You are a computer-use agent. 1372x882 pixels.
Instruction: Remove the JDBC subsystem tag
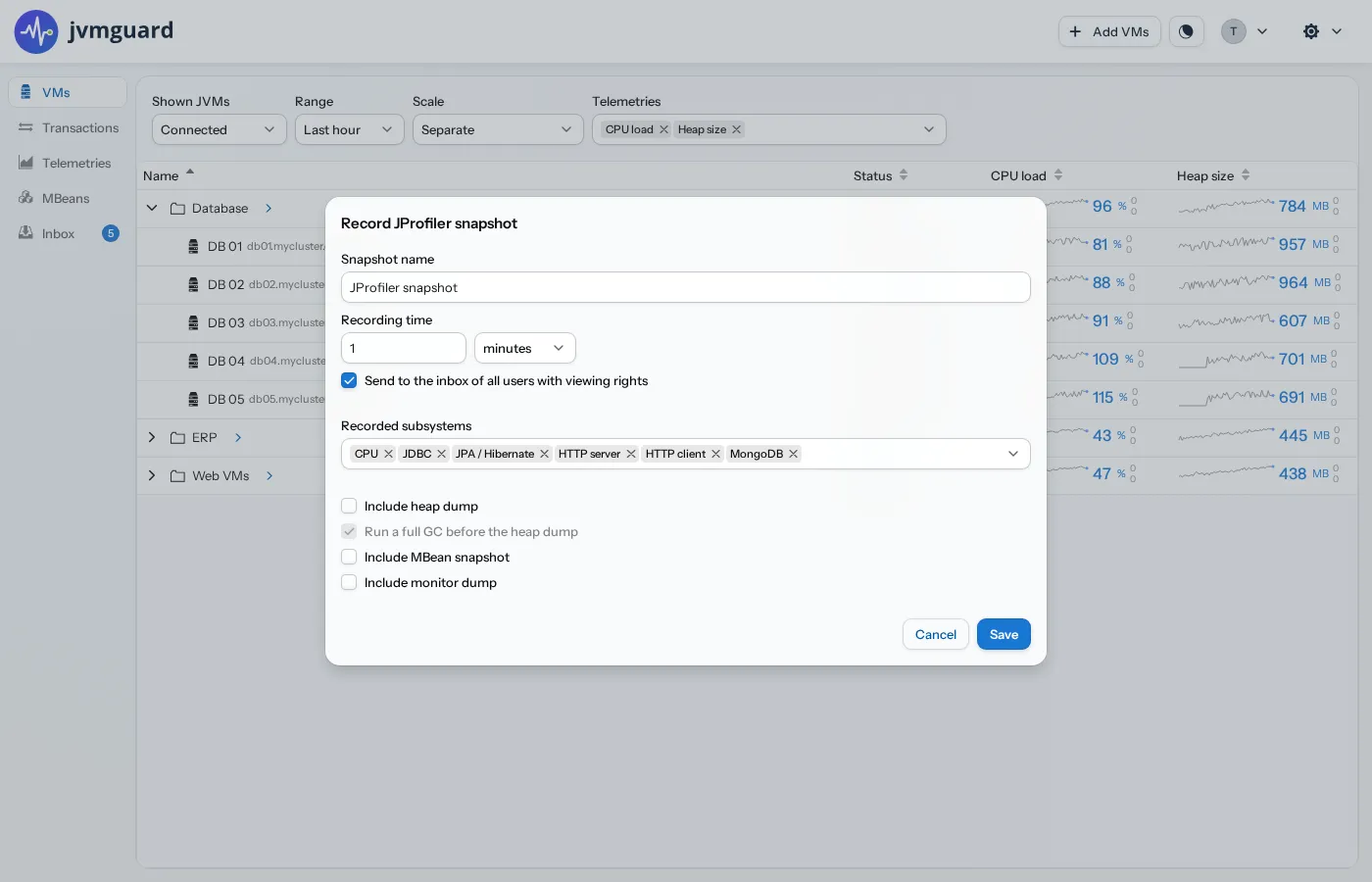pyautogui.click(x=442, y=454)
